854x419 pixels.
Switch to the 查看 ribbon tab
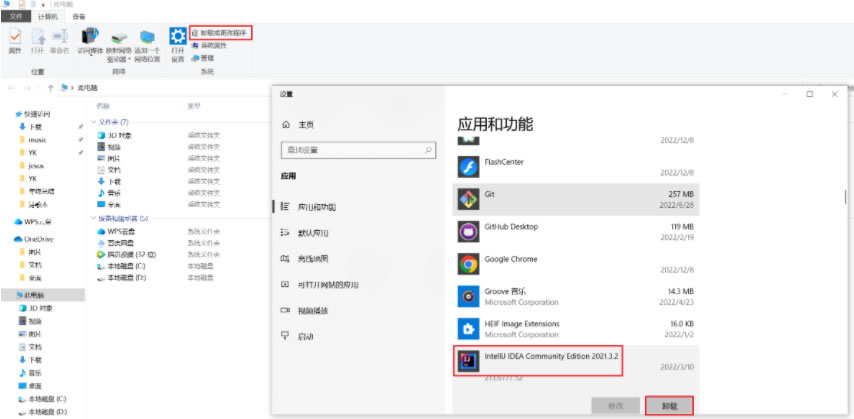[78, 17]
